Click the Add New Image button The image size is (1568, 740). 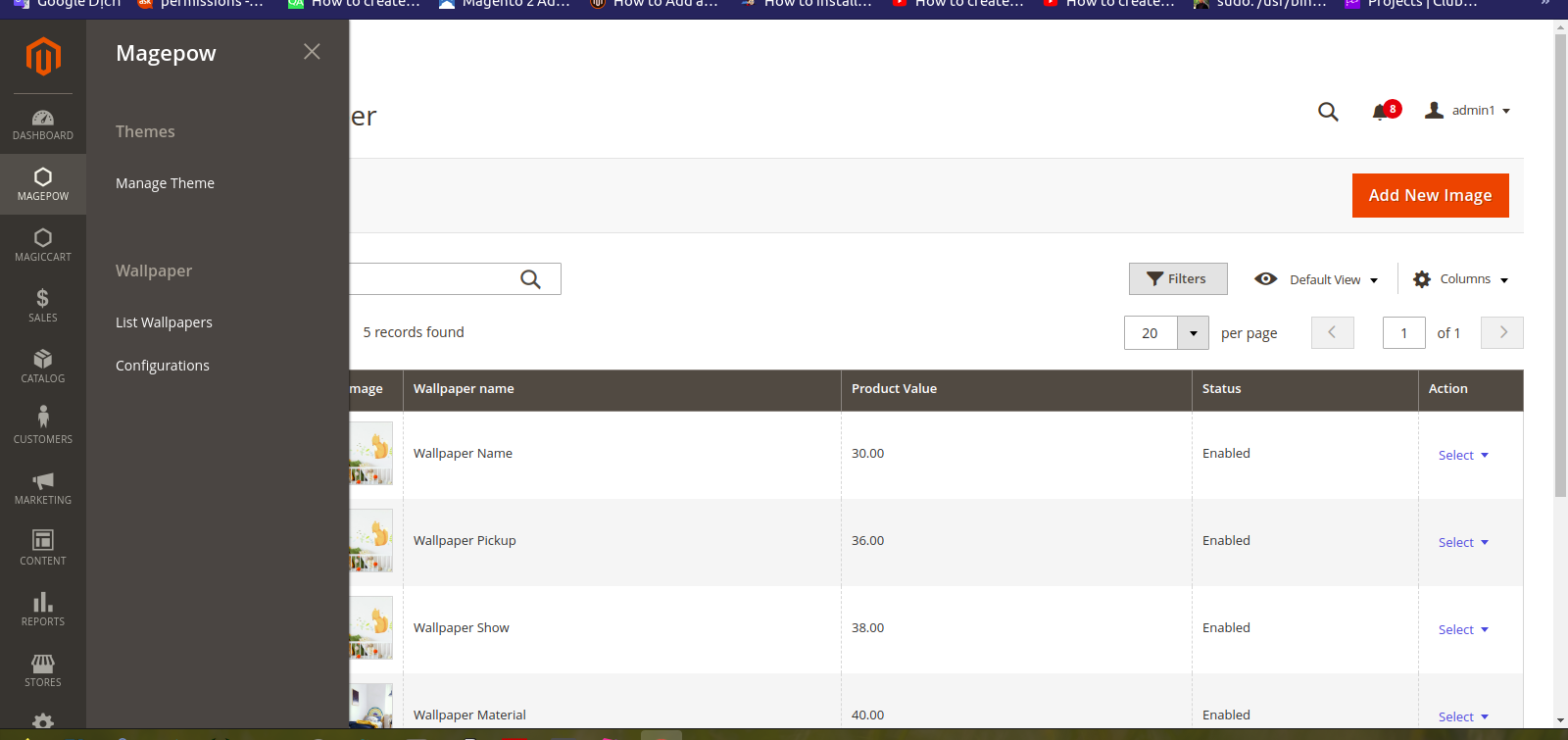click(x=1430, y=195)
